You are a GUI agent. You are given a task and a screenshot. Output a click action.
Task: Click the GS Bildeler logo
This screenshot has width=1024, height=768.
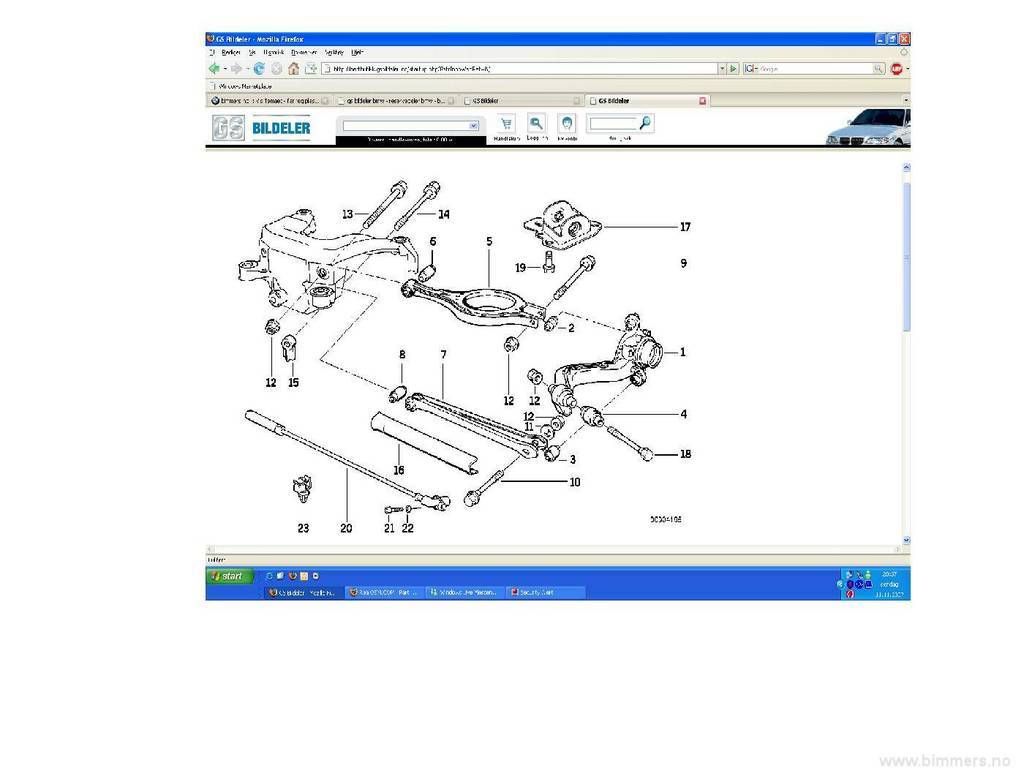[x=262, y=128]
